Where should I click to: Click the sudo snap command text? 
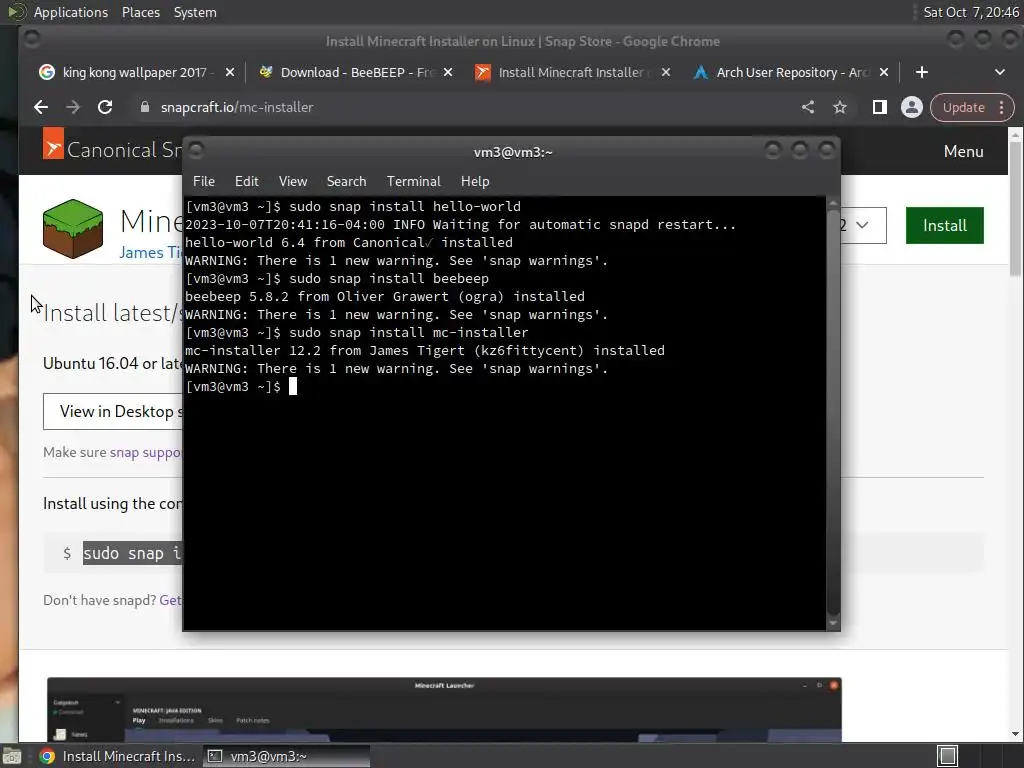click(132, 553)
